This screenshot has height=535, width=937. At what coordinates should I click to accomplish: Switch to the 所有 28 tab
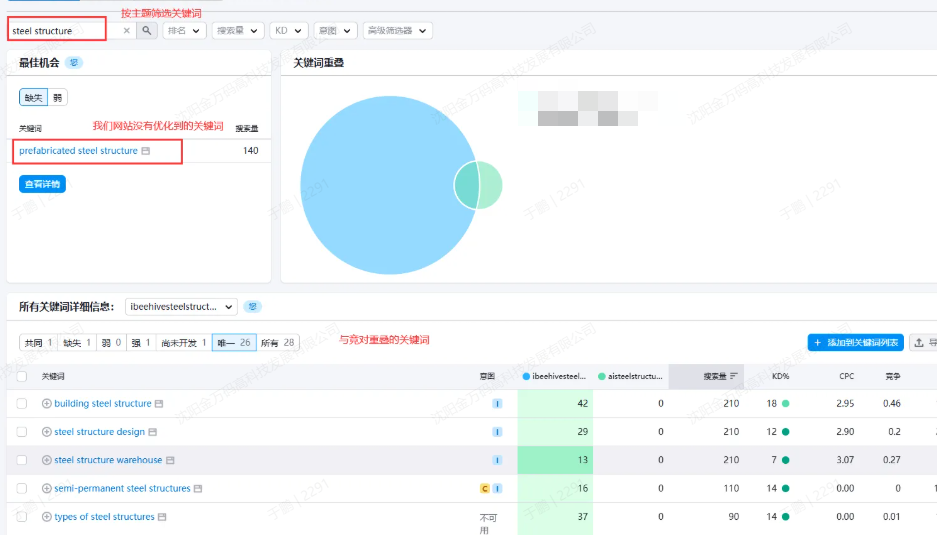(x=278, y=343)
